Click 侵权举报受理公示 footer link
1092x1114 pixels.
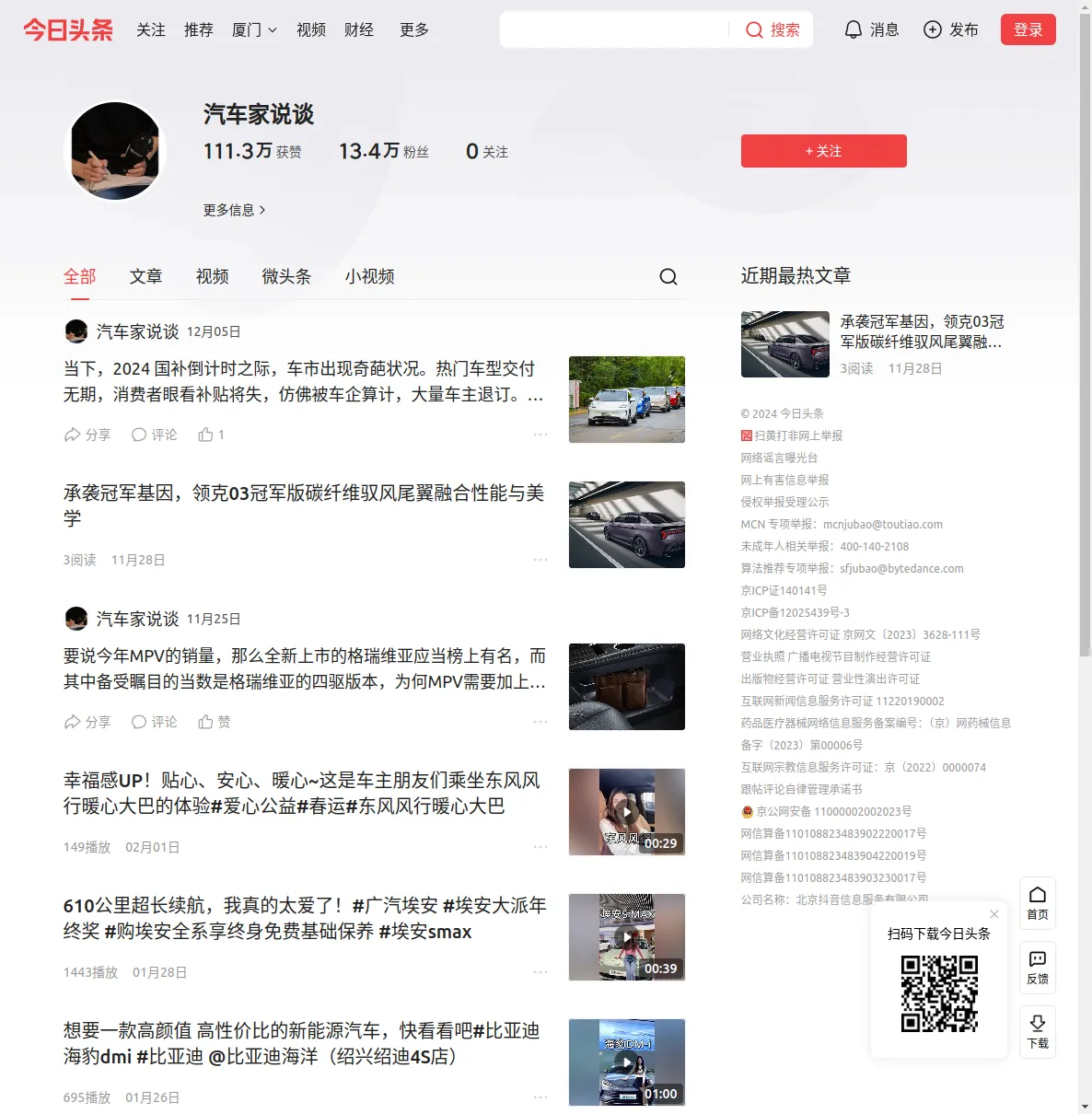pos(784,502)
